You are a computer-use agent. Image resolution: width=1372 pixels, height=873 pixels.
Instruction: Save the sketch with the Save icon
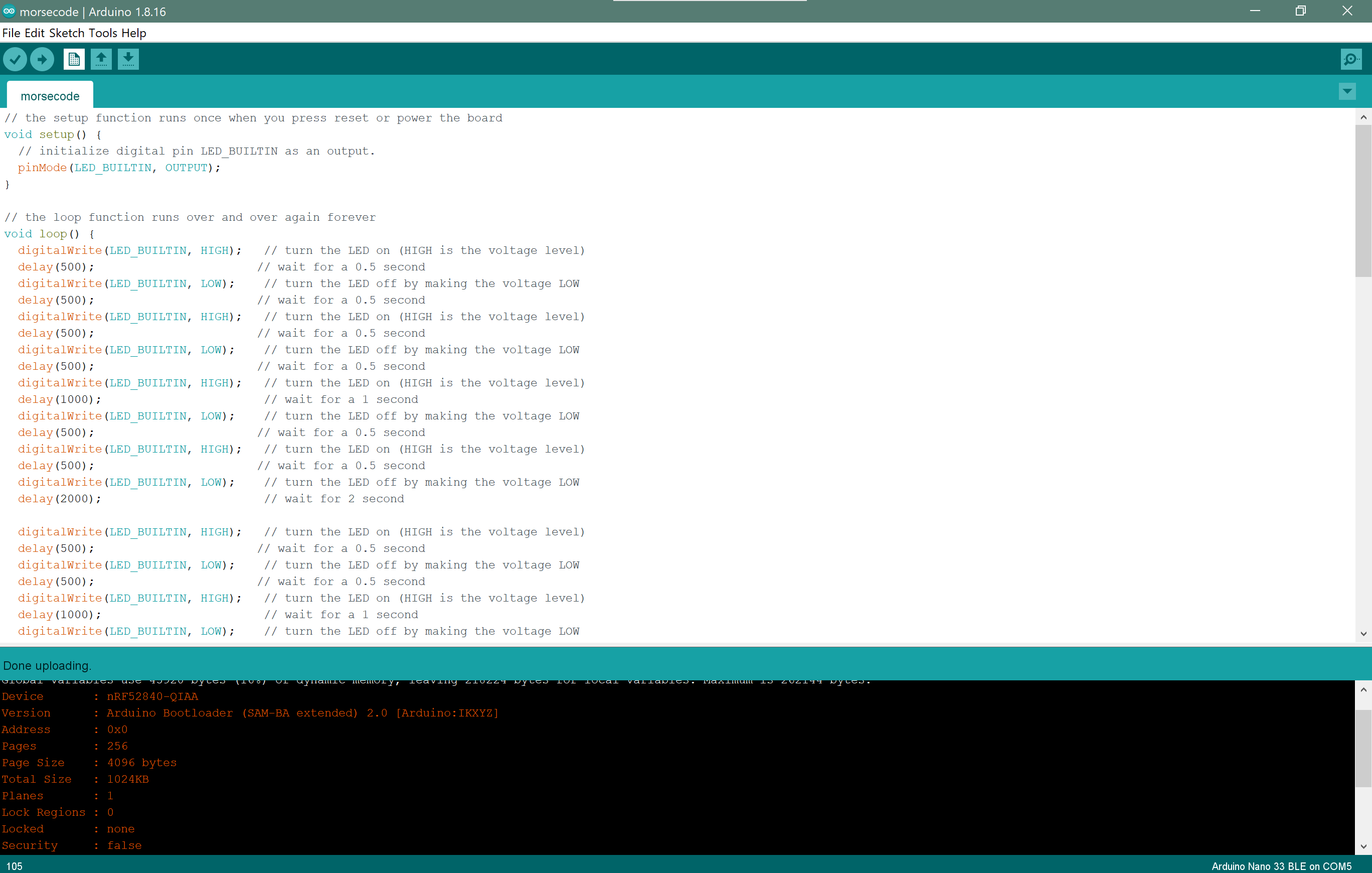click(129, 59)
